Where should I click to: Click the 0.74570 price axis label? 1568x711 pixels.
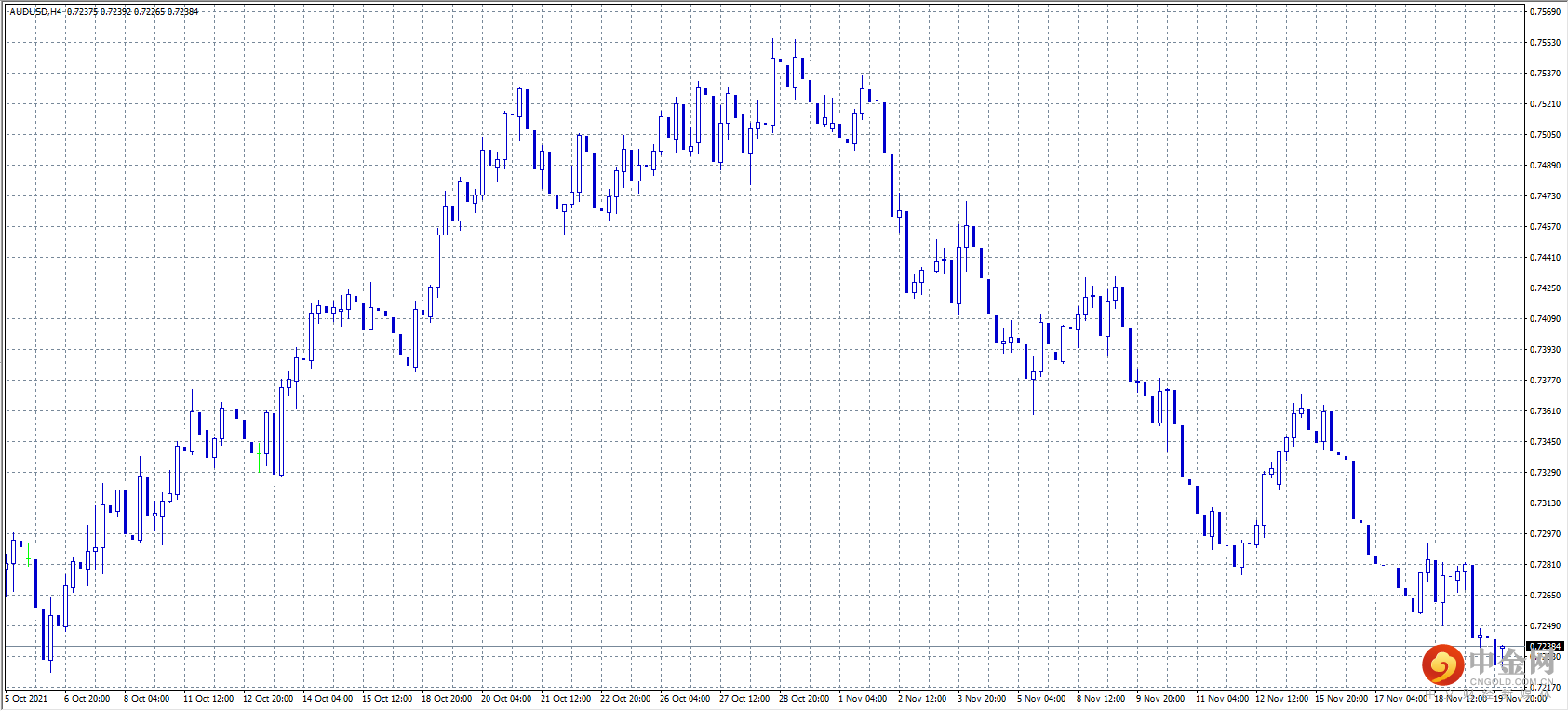[1546, 227]
